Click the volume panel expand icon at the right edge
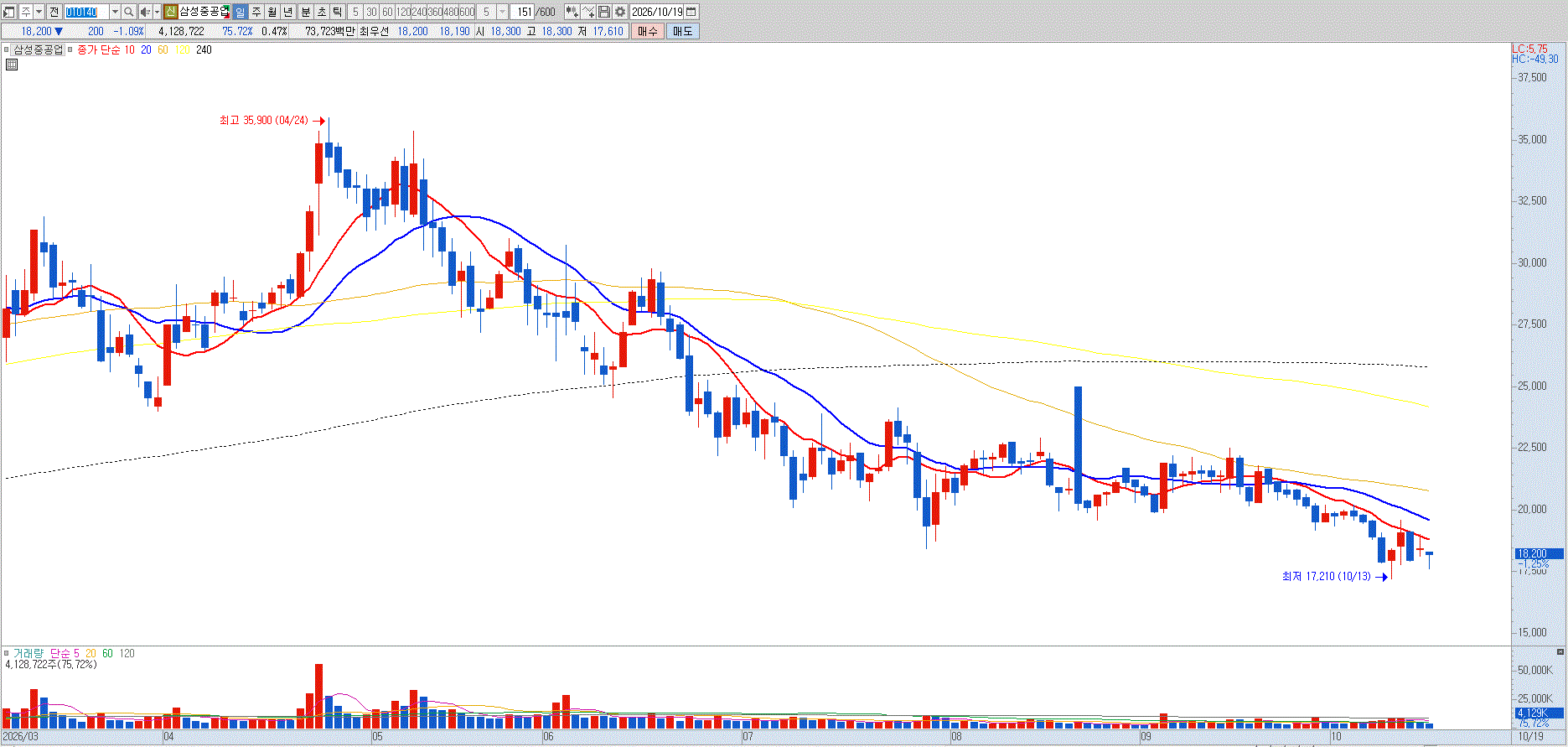 1560,651
